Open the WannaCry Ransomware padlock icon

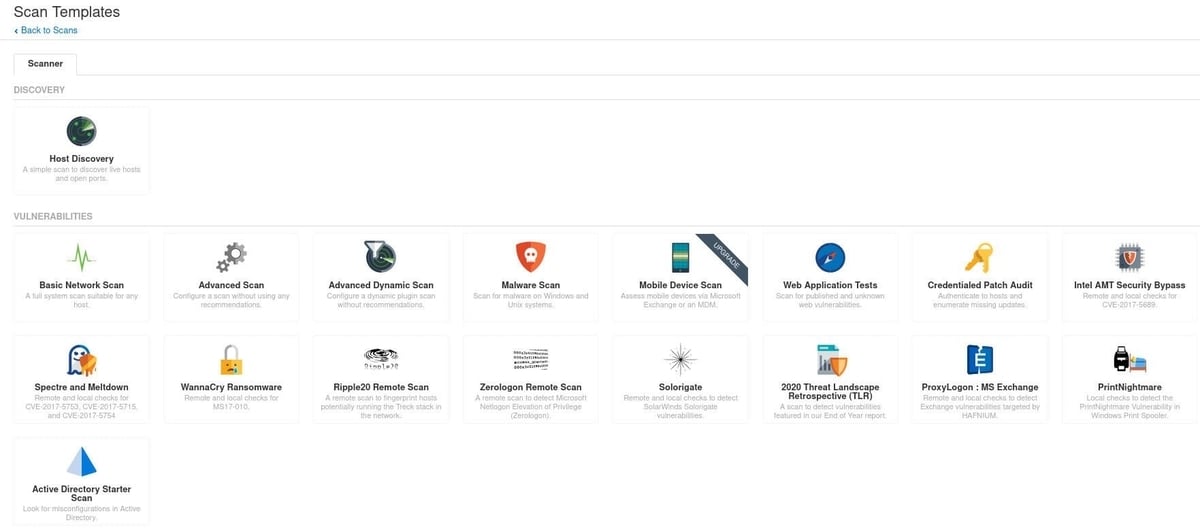(231, 360)
